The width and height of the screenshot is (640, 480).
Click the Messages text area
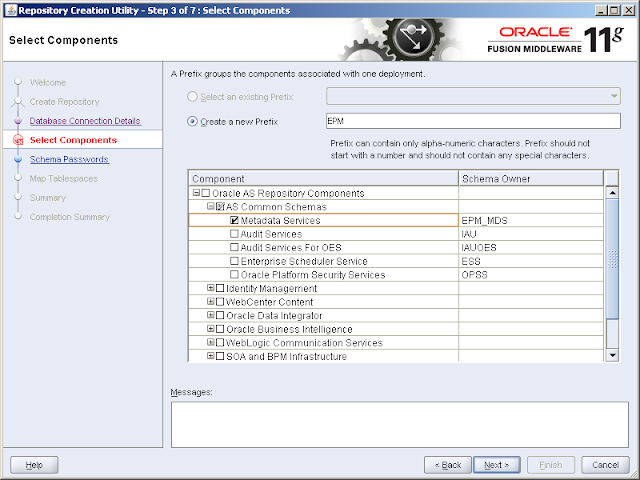point(400,424)
